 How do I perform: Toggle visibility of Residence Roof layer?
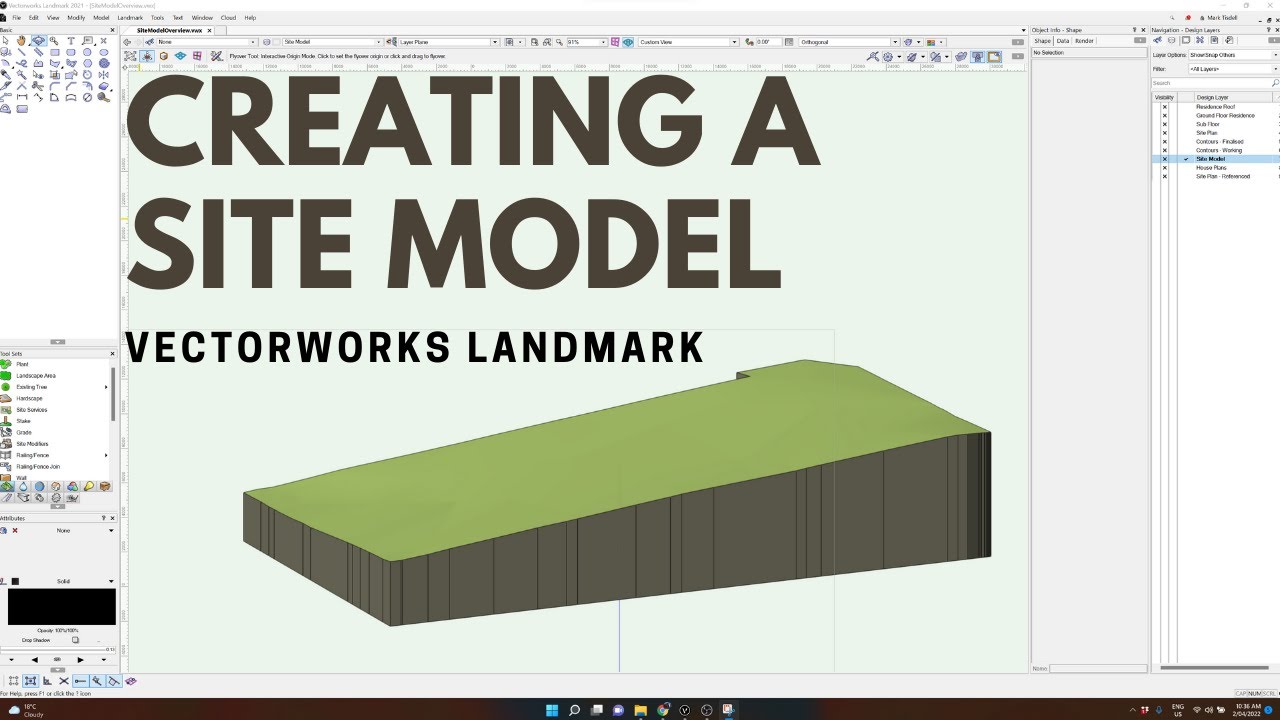point(1164,107)
